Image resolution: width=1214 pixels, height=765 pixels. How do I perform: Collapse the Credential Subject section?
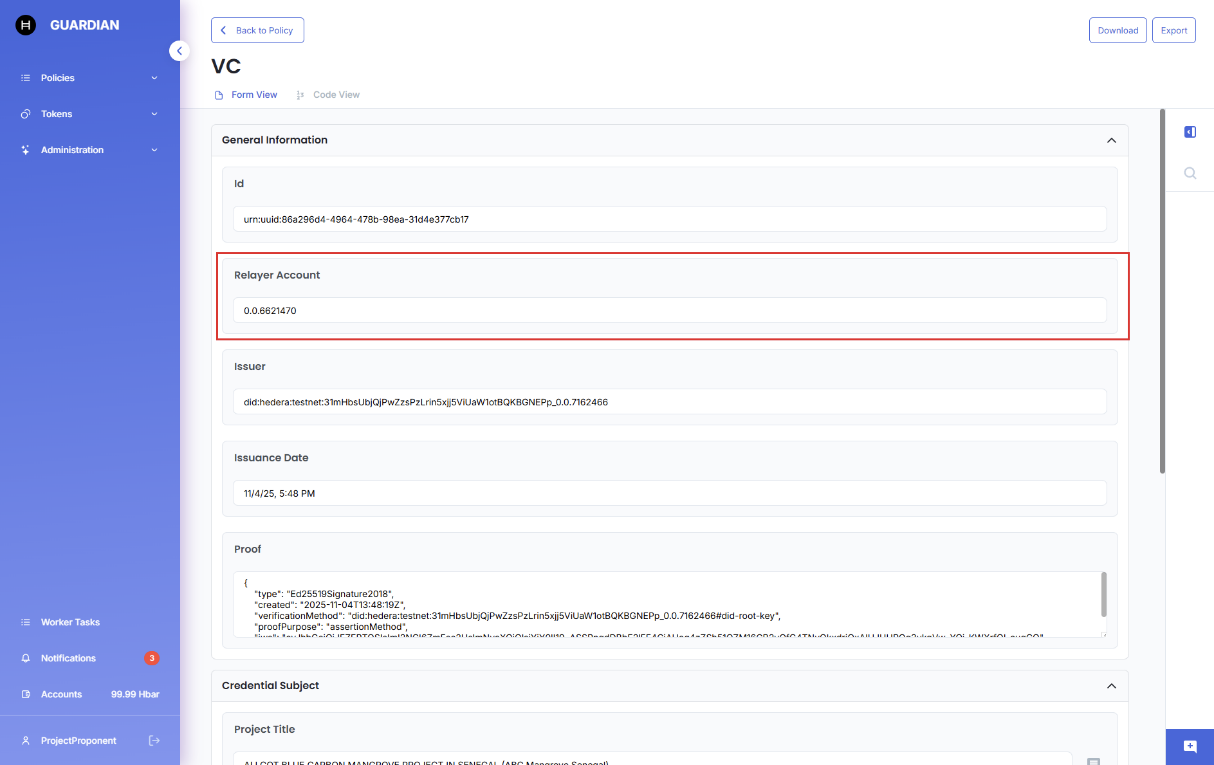(x=1111, y=686)
